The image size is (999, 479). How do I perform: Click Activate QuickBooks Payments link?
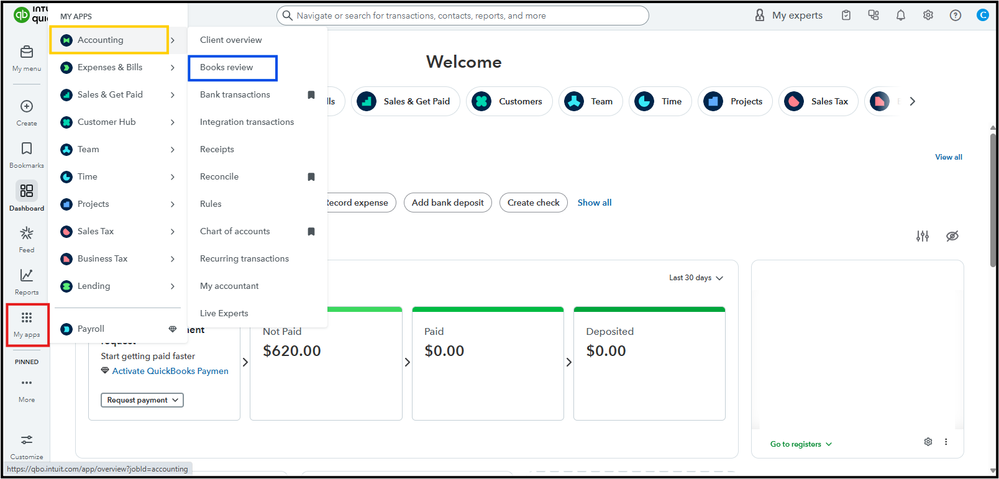click(x=170, y=371)
